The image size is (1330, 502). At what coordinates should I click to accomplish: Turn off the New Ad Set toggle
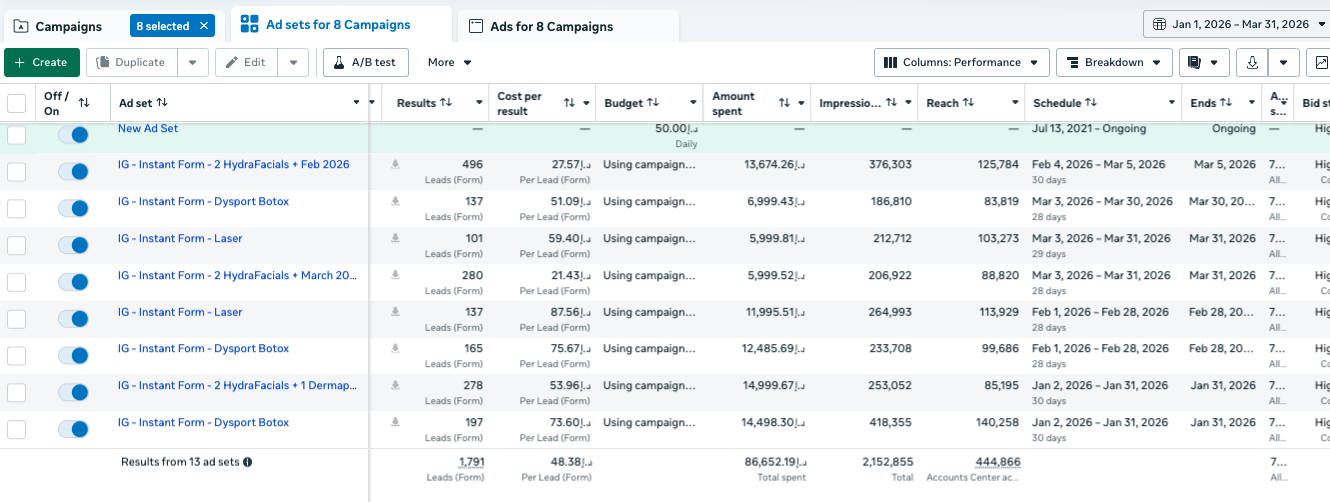tap(73, 135)
